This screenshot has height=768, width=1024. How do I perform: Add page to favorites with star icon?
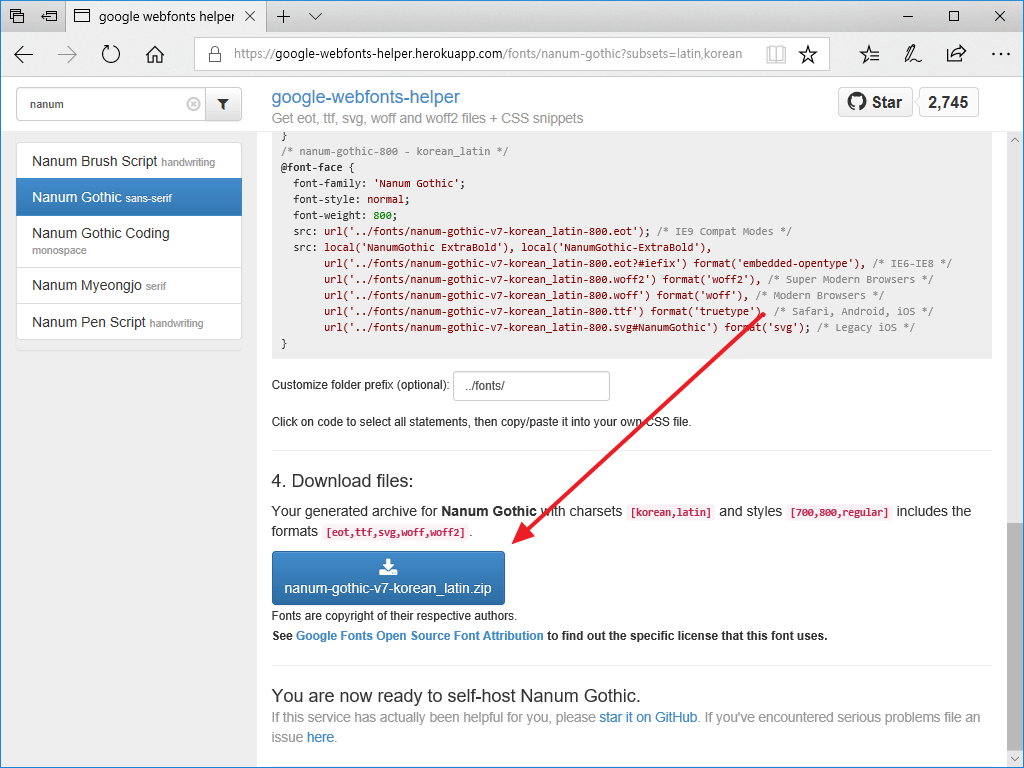coord(808,54)
